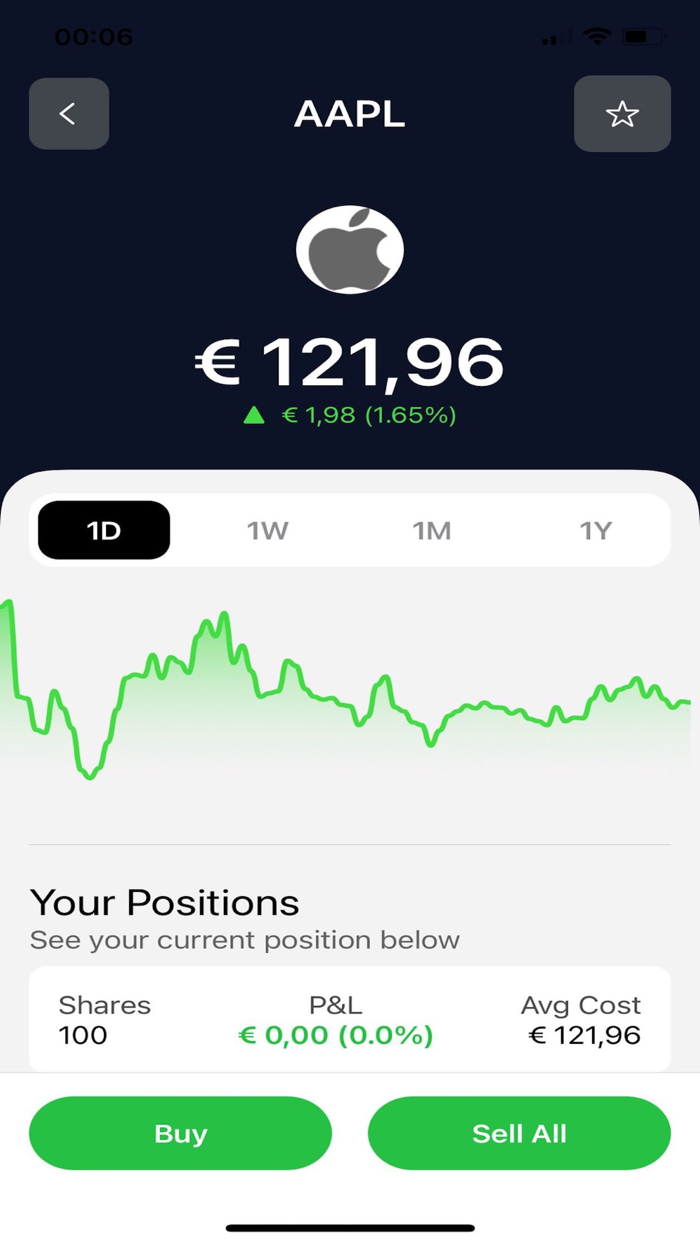Image resolution: width=700 pixels, height=1244 pixels.
Task: Select the 1Y time range
Action: point(596,530)
